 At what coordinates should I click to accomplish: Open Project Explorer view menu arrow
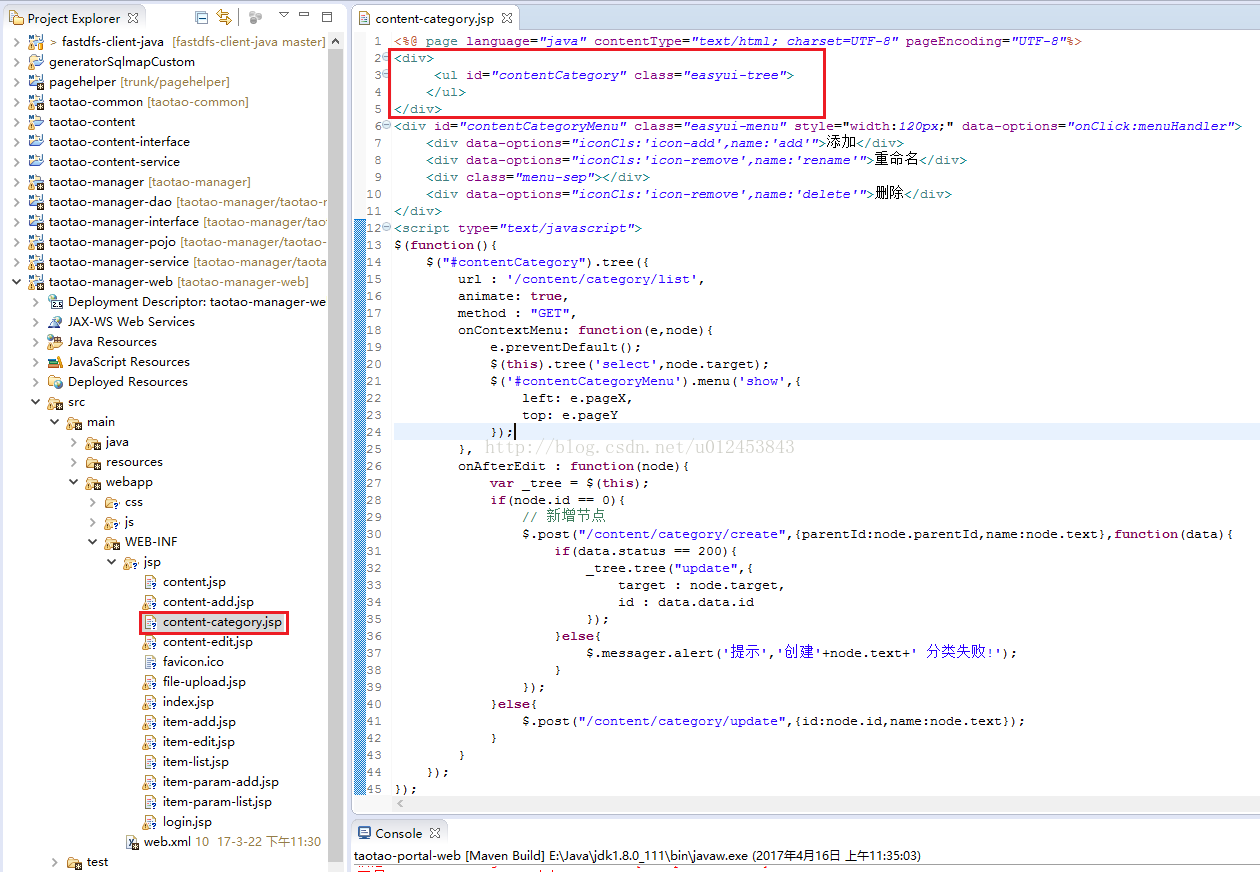coord(284,16)
